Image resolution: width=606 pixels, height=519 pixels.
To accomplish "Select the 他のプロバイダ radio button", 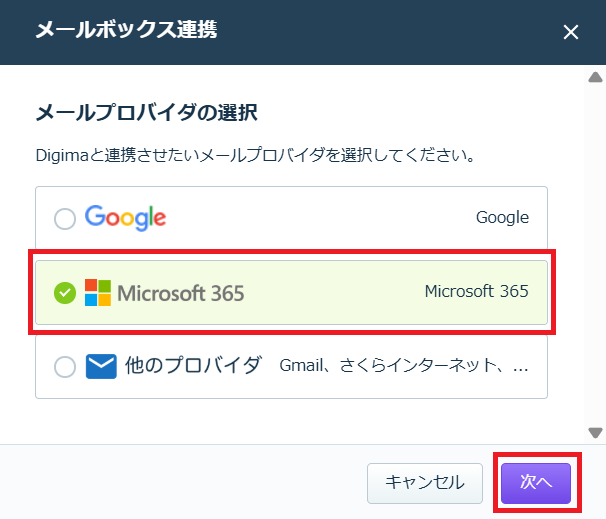I will 65,366.
